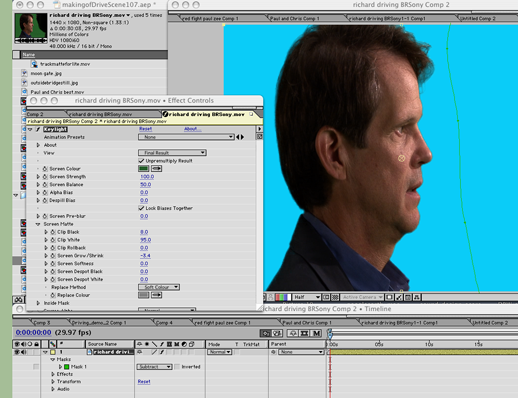The width and height of the screenshot is (518, 398).
Task: Click the timeline button right of Active Camera
Action: [x=408, y=297]
